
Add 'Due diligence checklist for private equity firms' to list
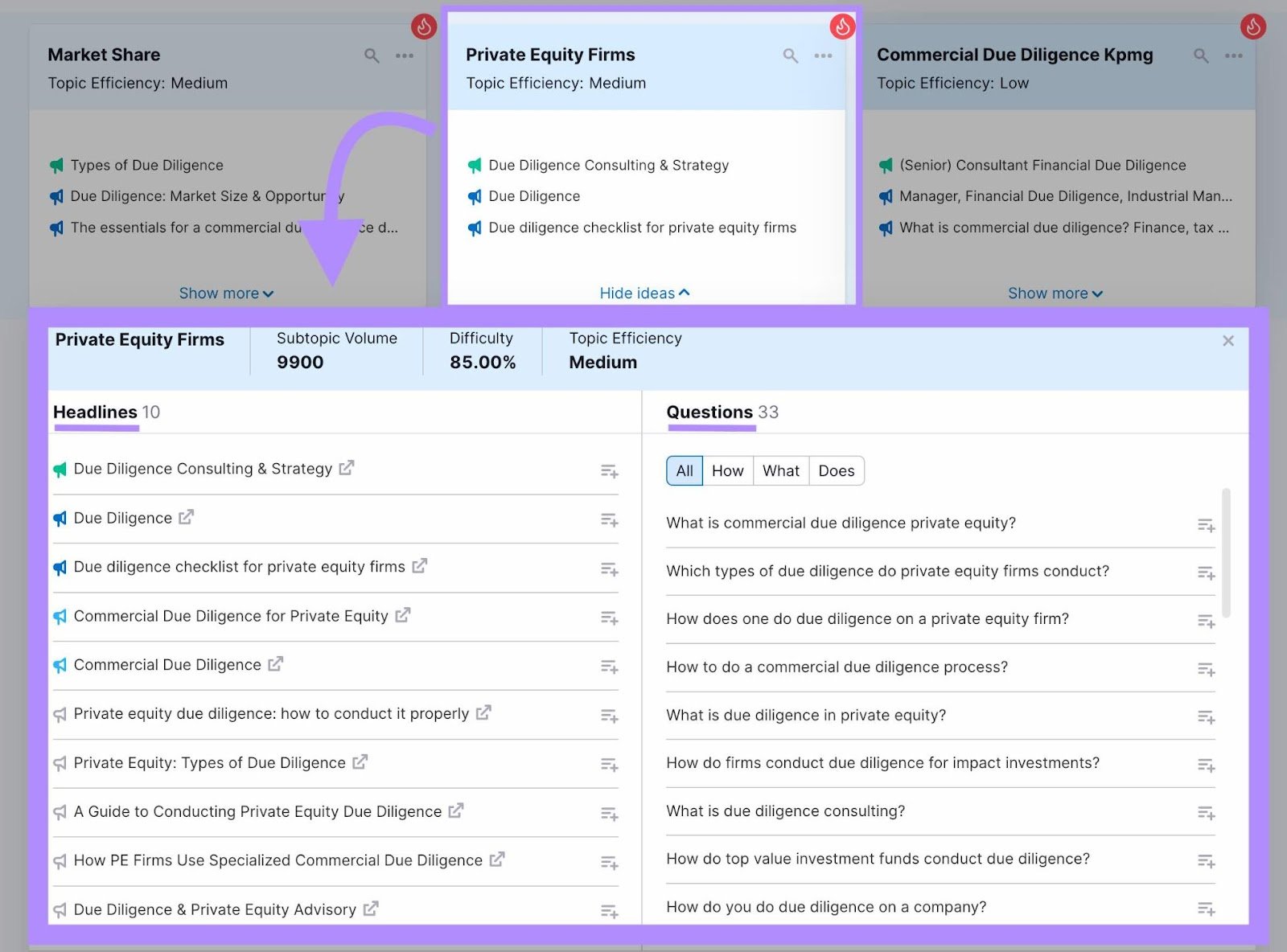coord(609,569)
